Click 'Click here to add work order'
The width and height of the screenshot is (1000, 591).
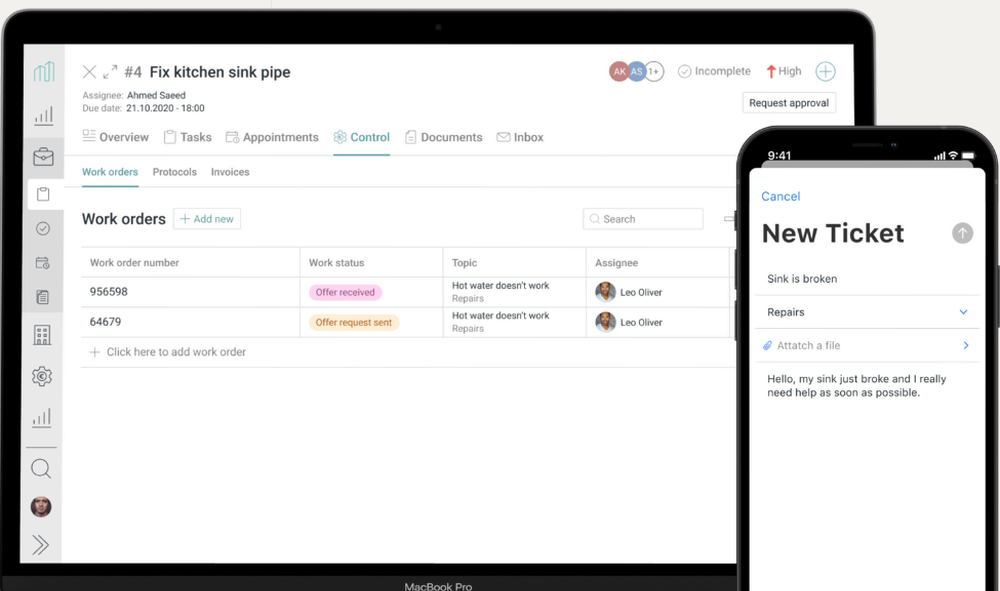tap(176, 352)
